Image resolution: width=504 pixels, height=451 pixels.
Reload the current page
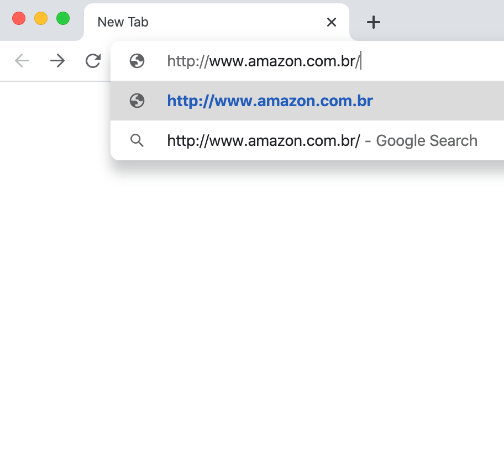tap(93, 61)
